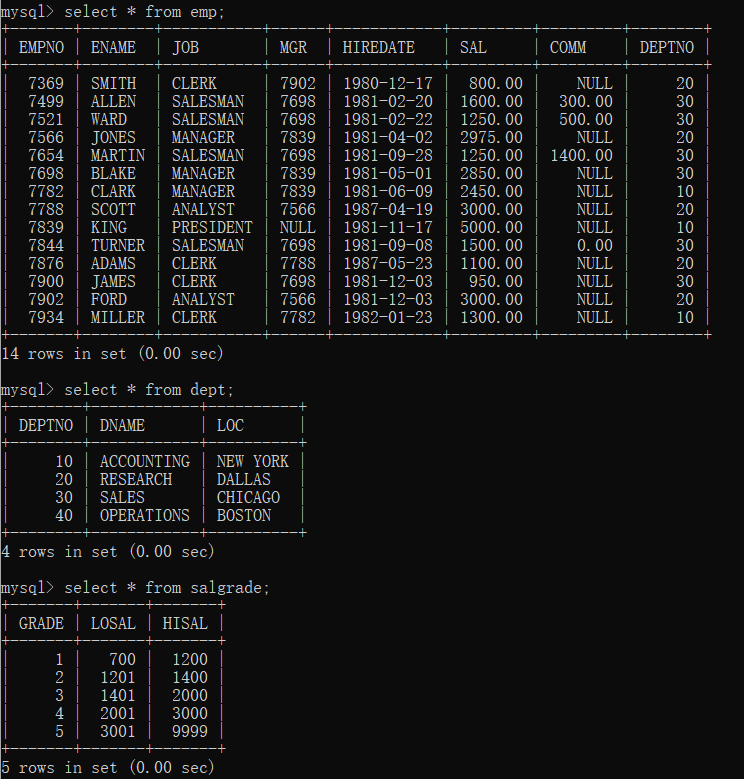Click location DALLAS
The height and width of the screenshot is (779, 744).
(x=243, y=479)
